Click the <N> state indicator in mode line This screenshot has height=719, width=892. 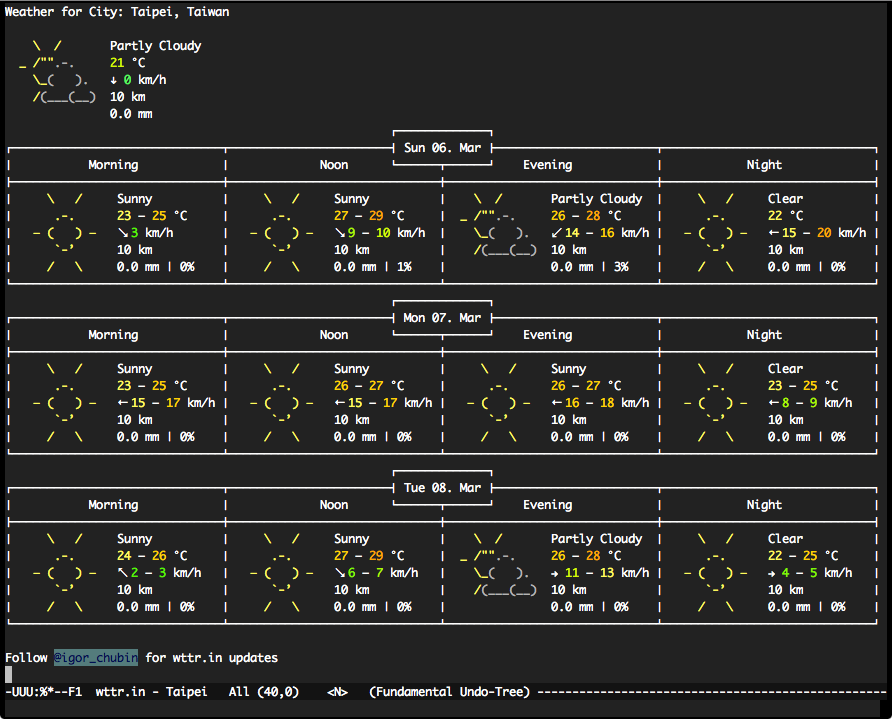pyautogui.click(x=337, y=692)
